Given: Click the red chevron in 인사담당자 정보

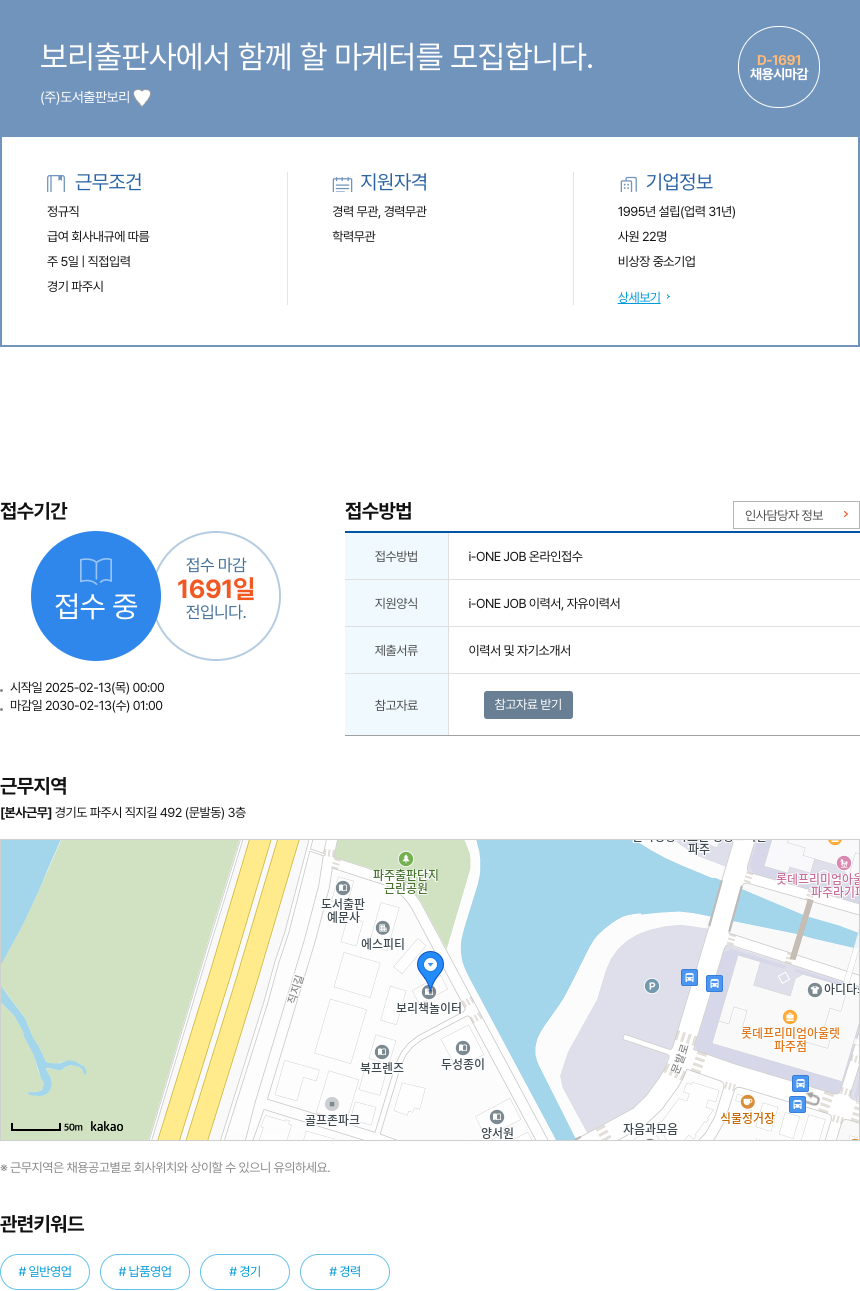Looking at the screenshot, I should pos(845,515).
